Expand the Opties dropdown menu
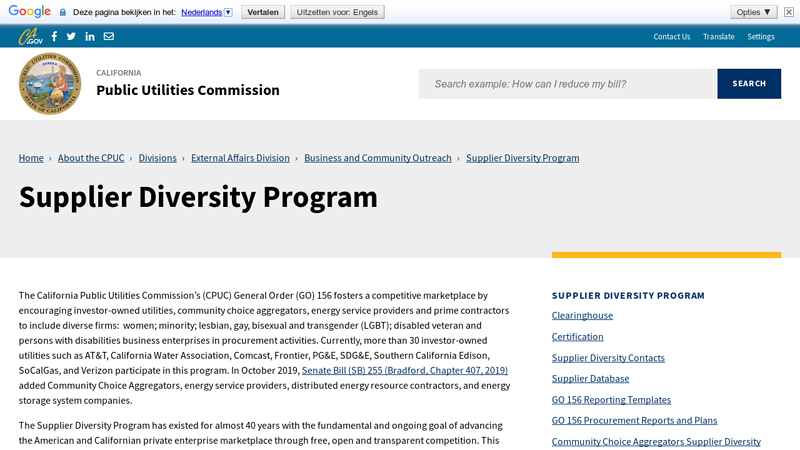The height and width of the screenshot is (450, 800). point(754,12)
